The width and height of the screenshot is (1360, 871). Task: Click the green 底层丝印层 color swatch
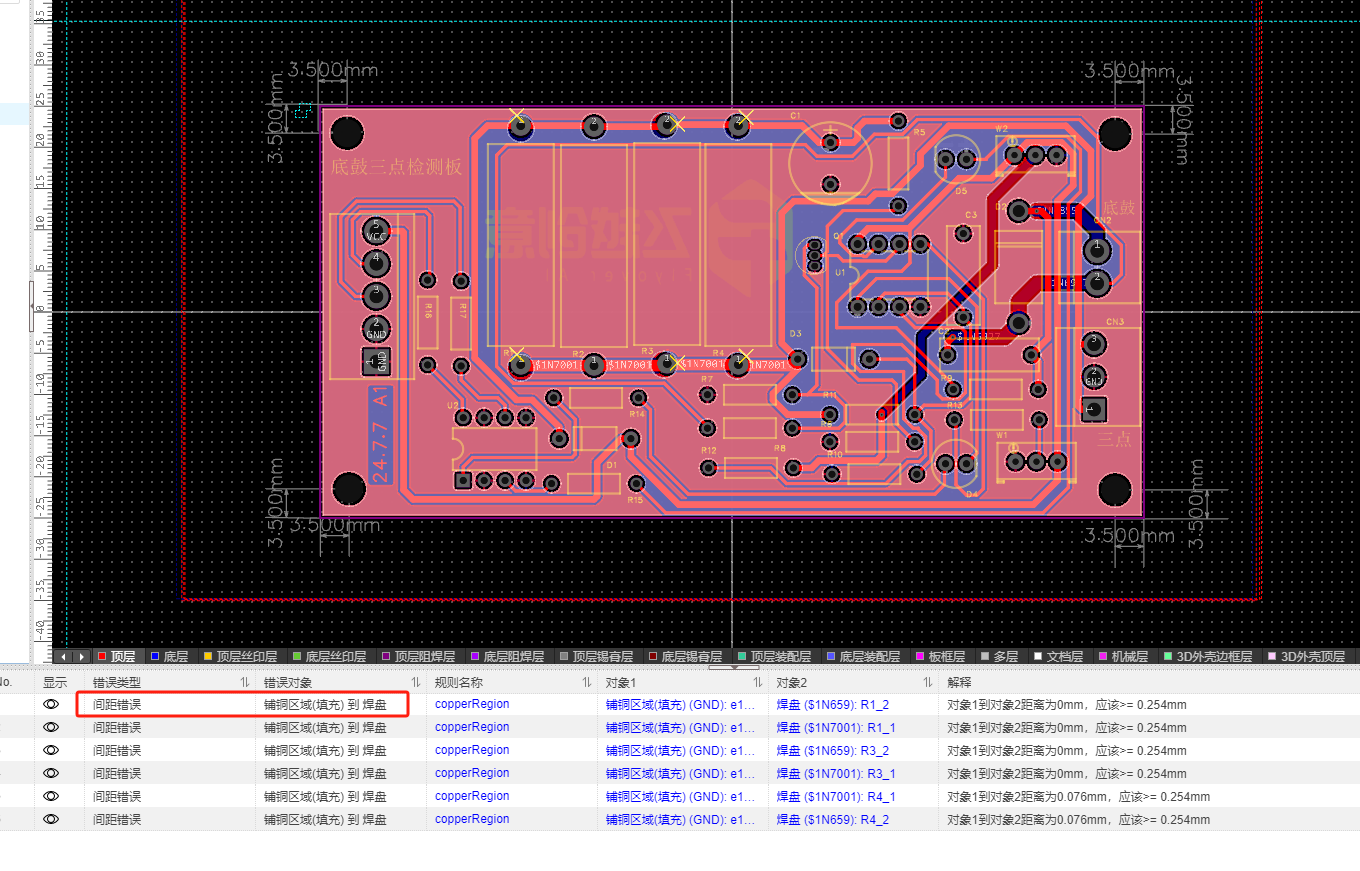(x=296, y=657)
